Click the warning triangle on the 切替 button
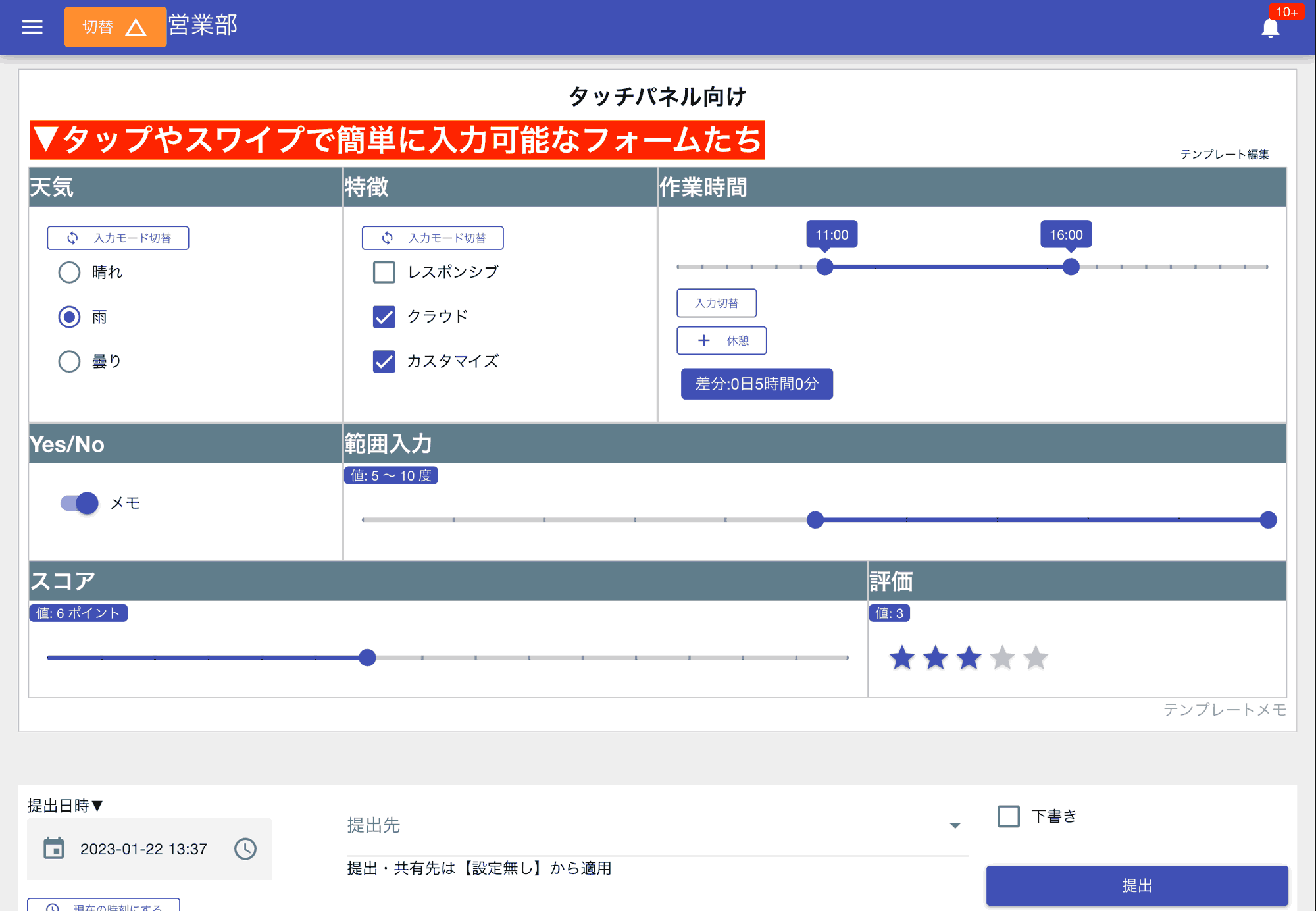Image resolution: width=1316 pixels, height=911 pixels. point(137,26)
